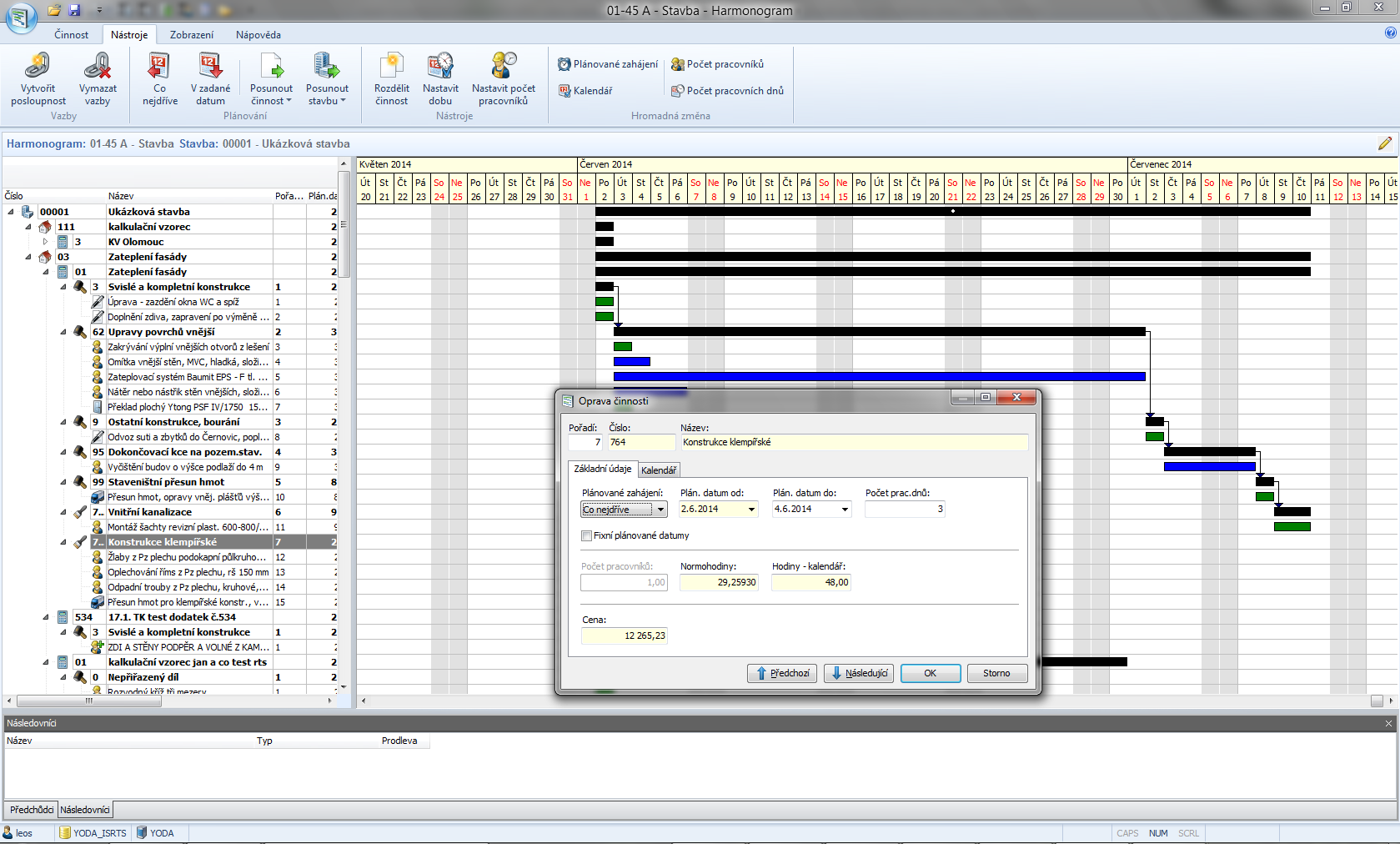Click the V zadané datum icon
The width and height of the screenshot is (1400, 844).
coord(210,66)
